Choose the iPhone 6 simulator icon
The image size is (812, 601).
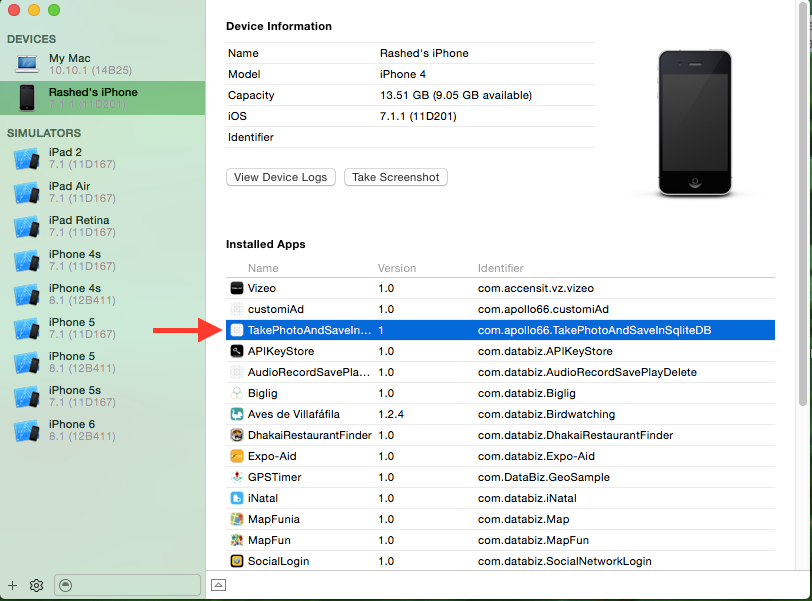pos(26,430)
